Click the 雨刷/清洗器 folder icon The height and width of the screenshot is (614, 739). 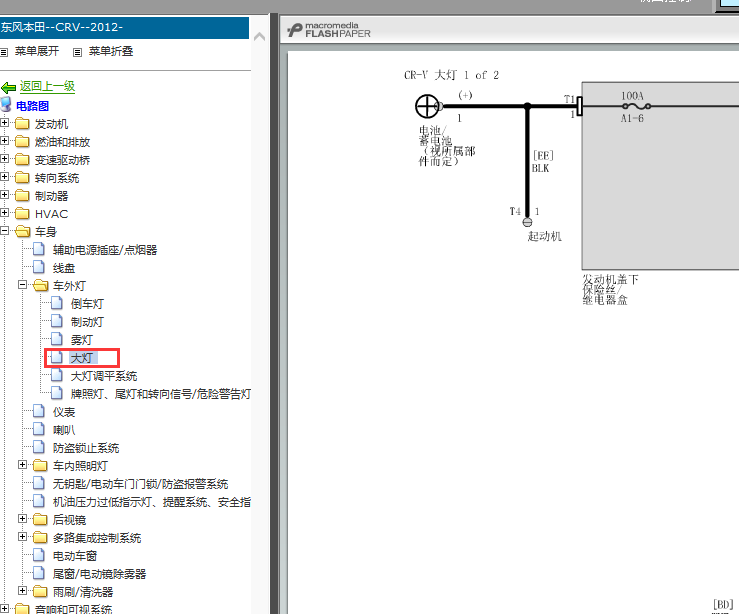(x=40, y=591)
